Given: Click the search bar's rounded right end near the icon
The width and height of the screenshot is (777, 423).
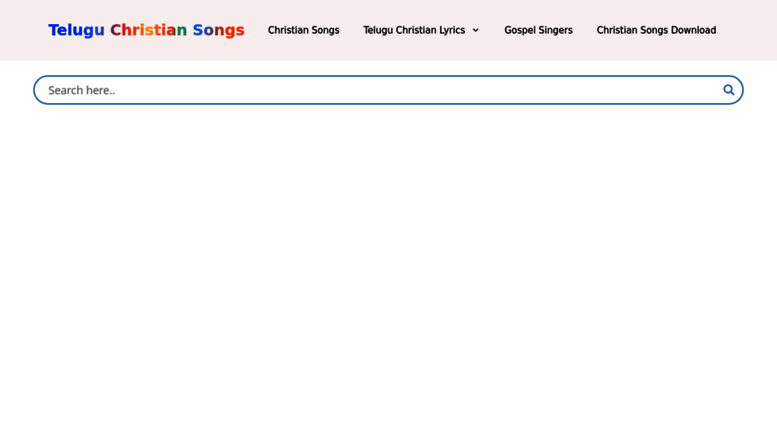Looking at the screenshot, I should coord(738,90).
